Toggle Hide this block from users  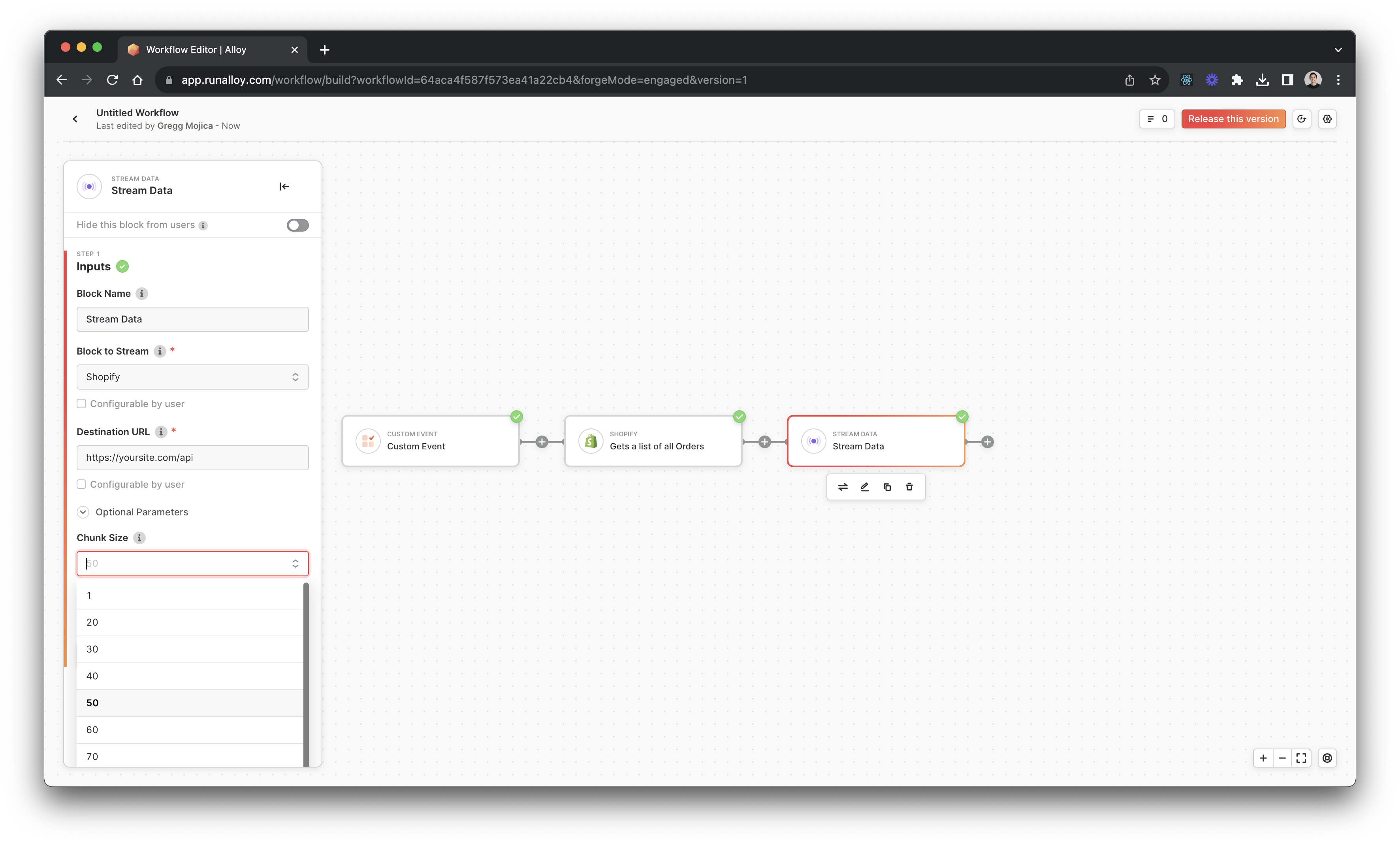tap(297, 225)
